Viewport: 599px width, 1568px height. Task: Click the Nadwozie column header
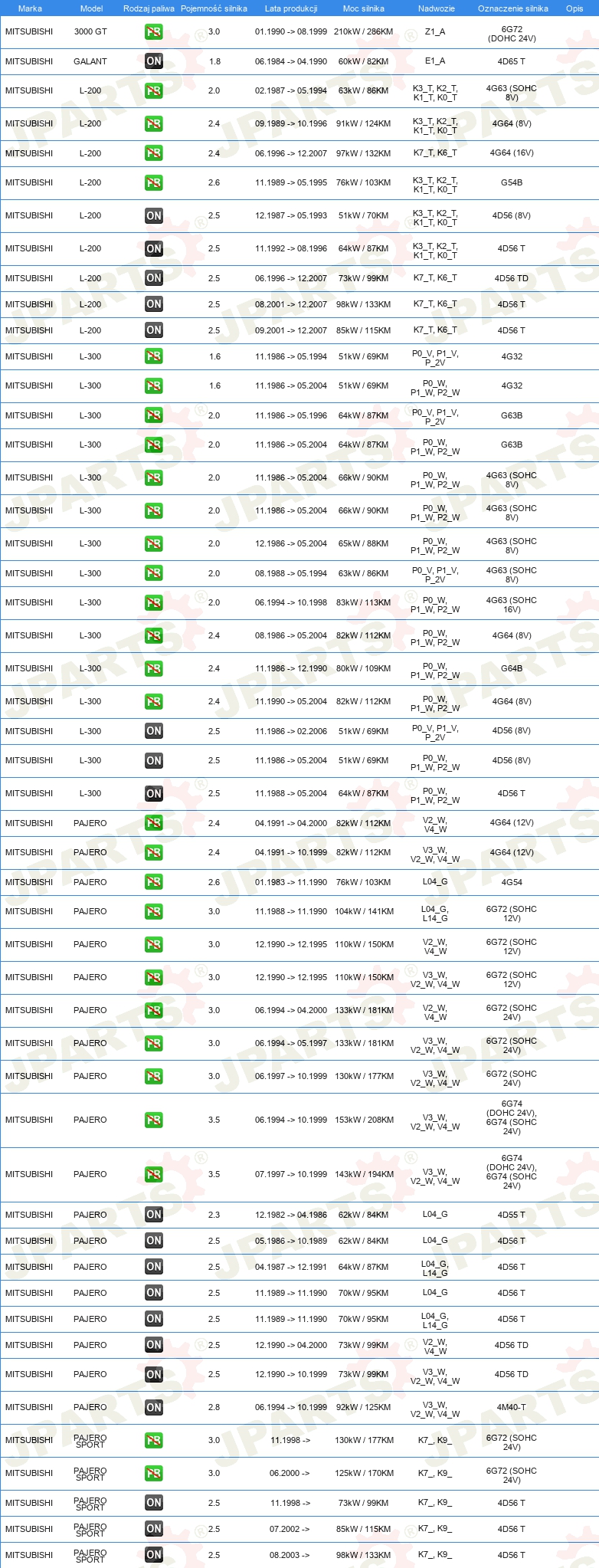click(x=437, y=8)
